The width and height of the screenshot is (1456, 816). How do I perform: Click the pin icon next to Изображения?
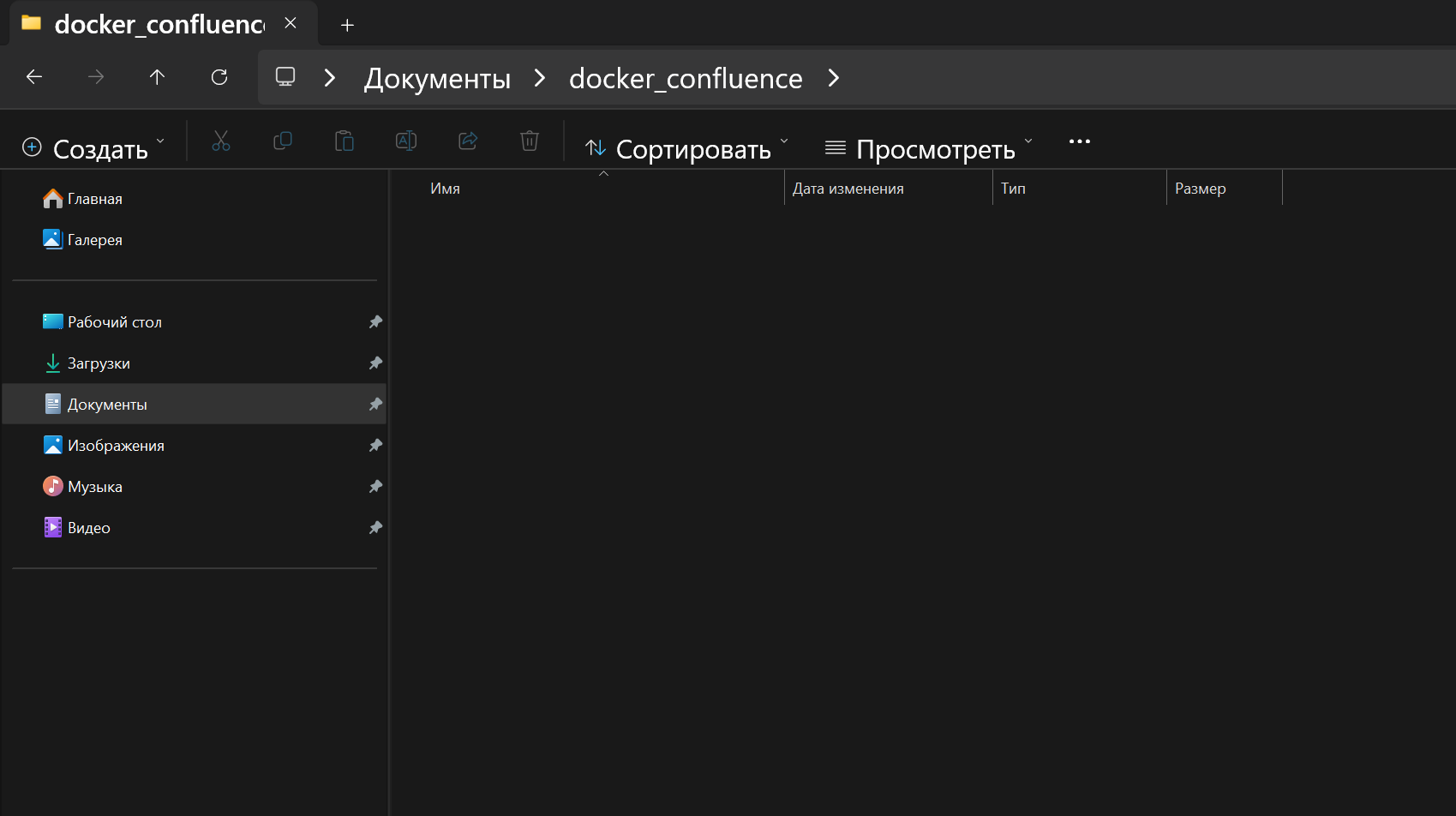(x=375, y=446)
